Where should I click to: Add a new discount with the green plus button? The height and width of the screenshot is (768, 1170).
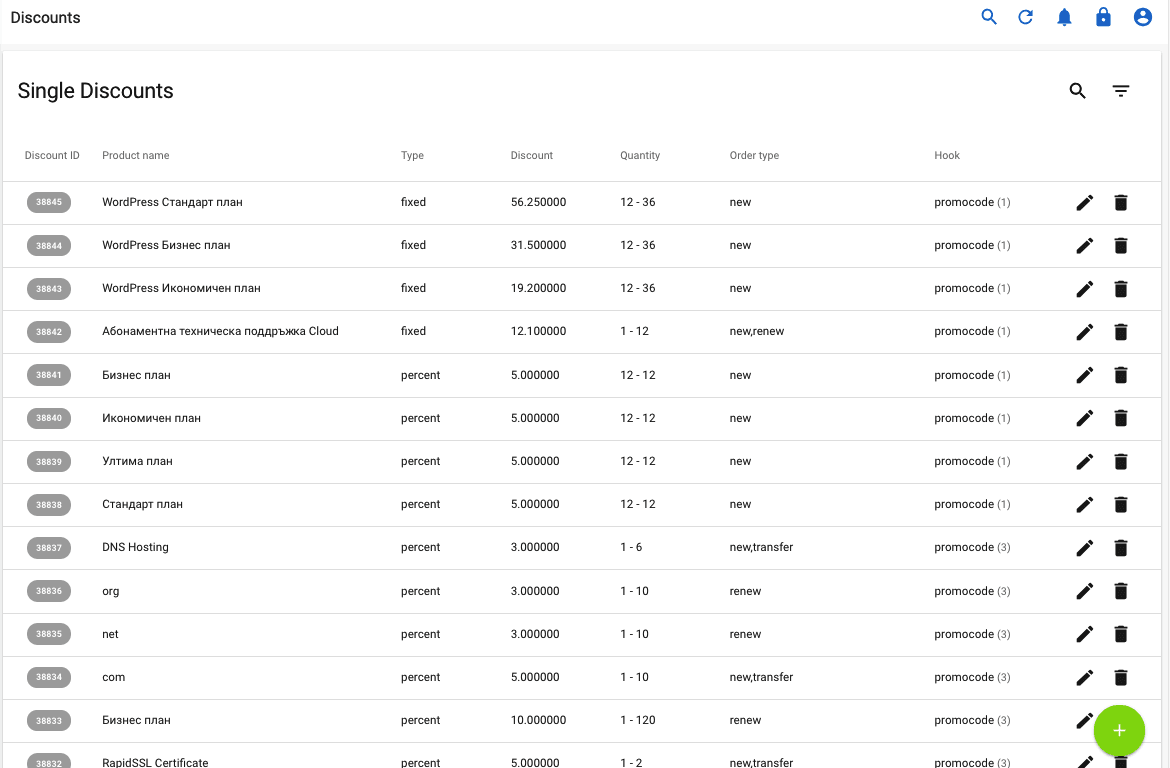(x=1119, y=731)
